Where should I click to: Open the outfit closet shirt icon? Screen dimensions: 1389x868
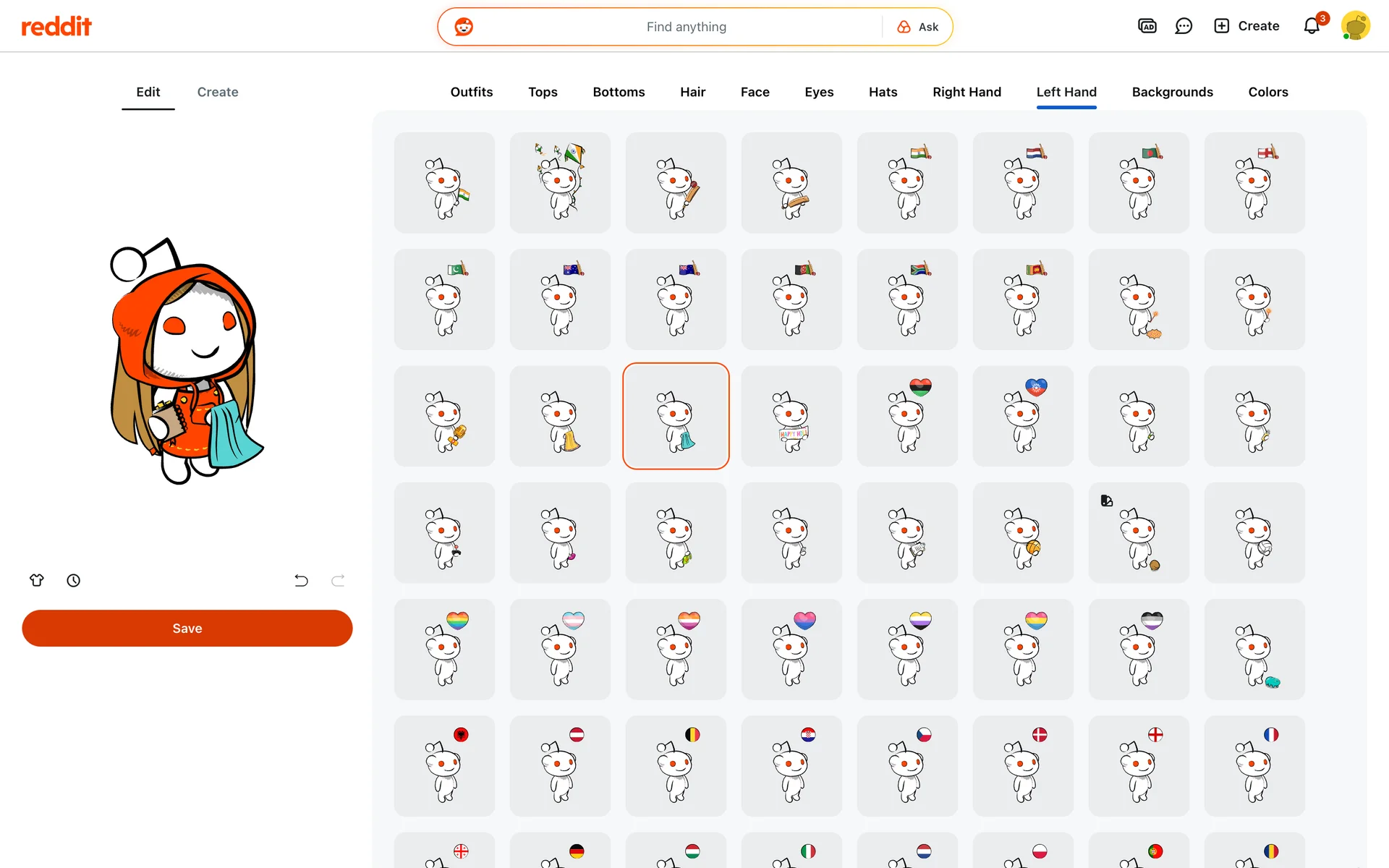[37, 580]
